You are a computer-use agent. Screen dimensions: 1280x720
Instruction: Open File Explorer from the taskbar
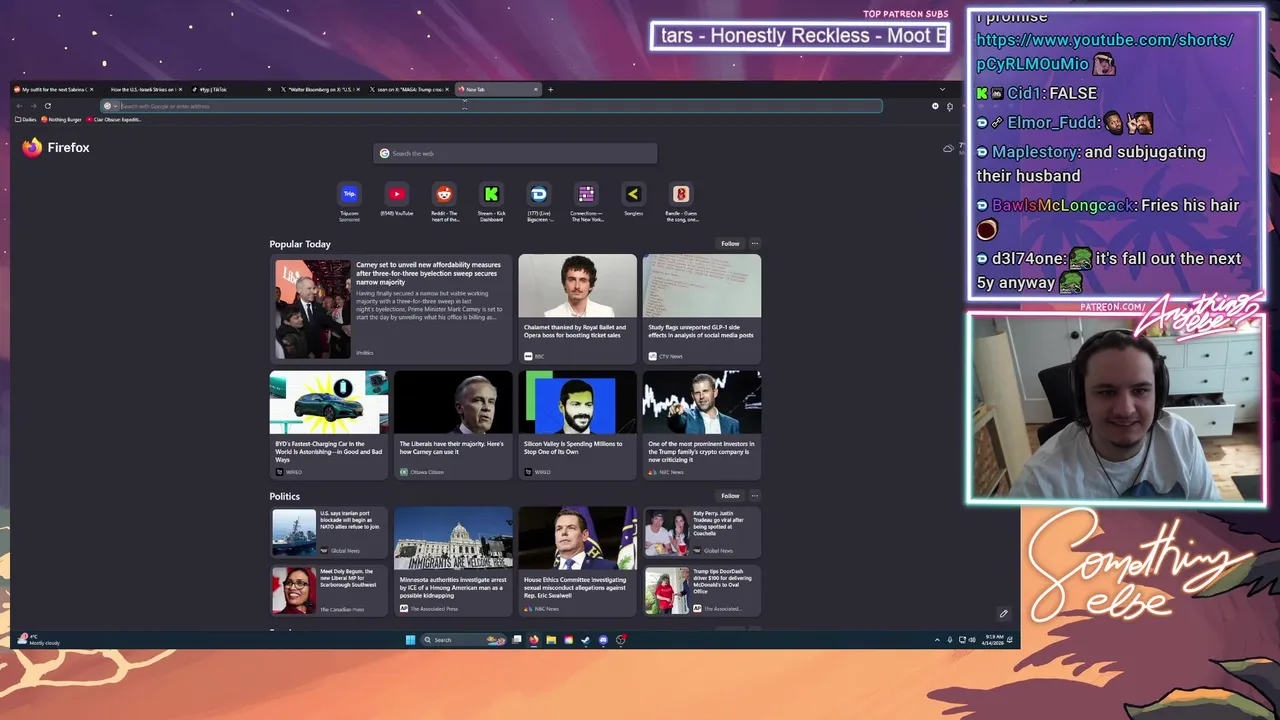click(x=551, y=640)
